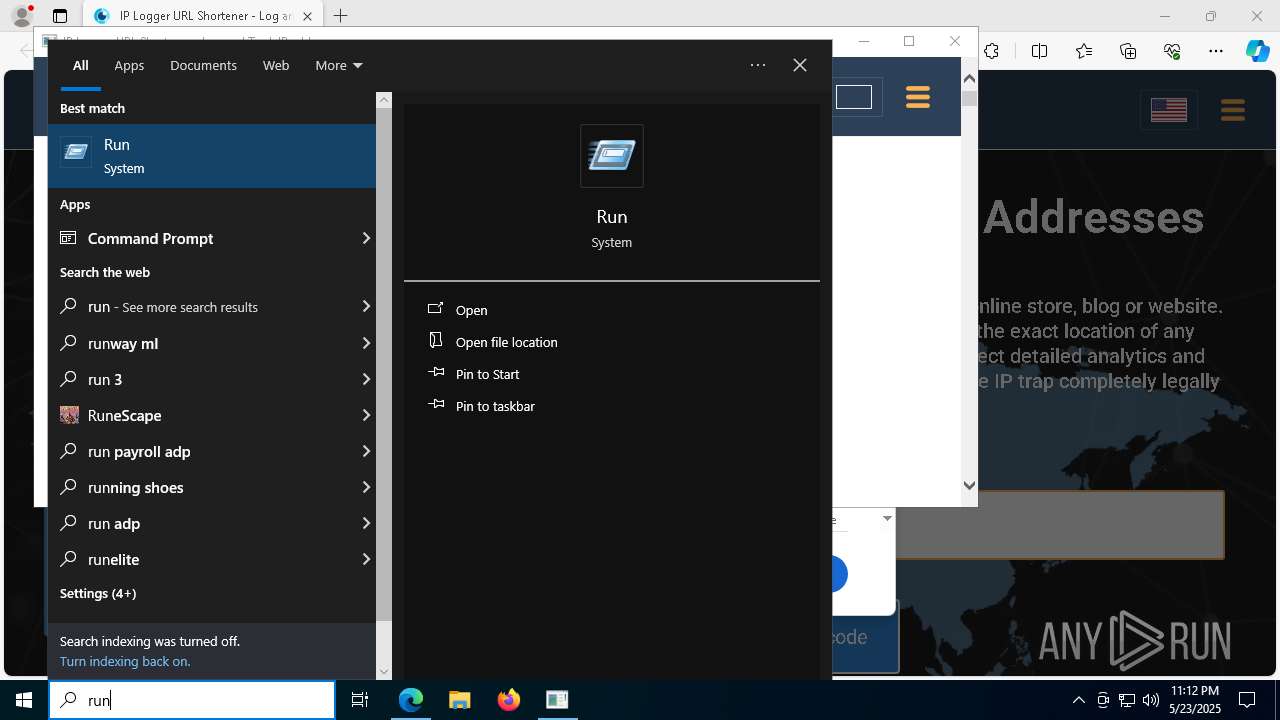Switch to the Documents search tab

(x=203, y=65)
